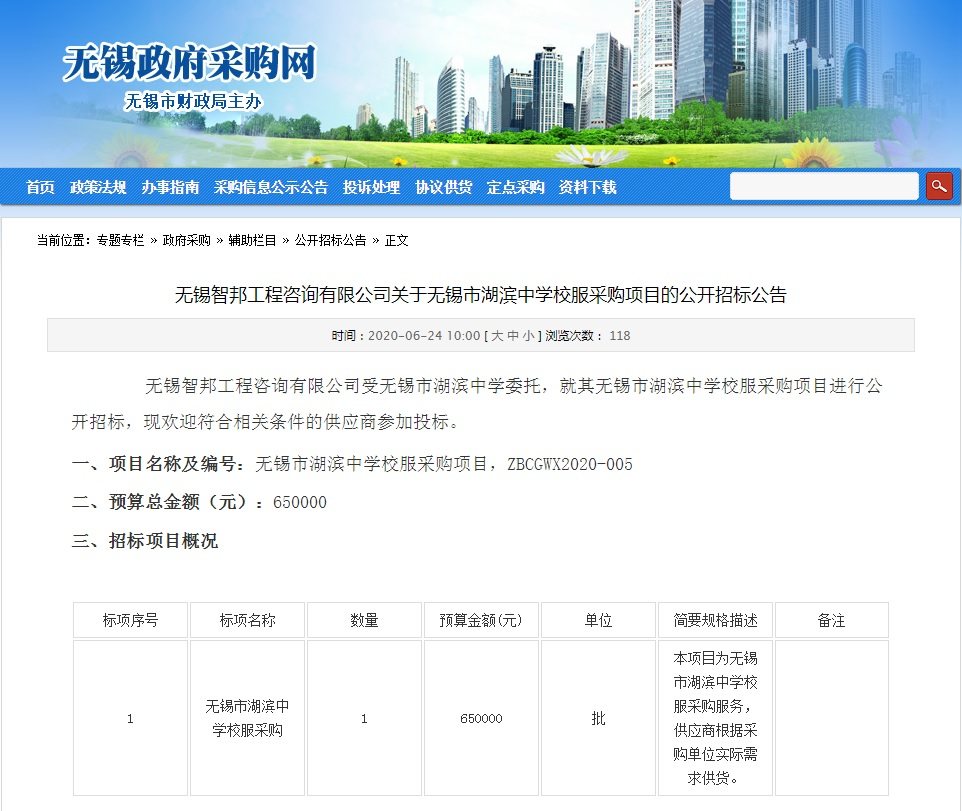Open the 首页 navigation item
The width and height of the screenshot is (962, 811).
(41, 187)
